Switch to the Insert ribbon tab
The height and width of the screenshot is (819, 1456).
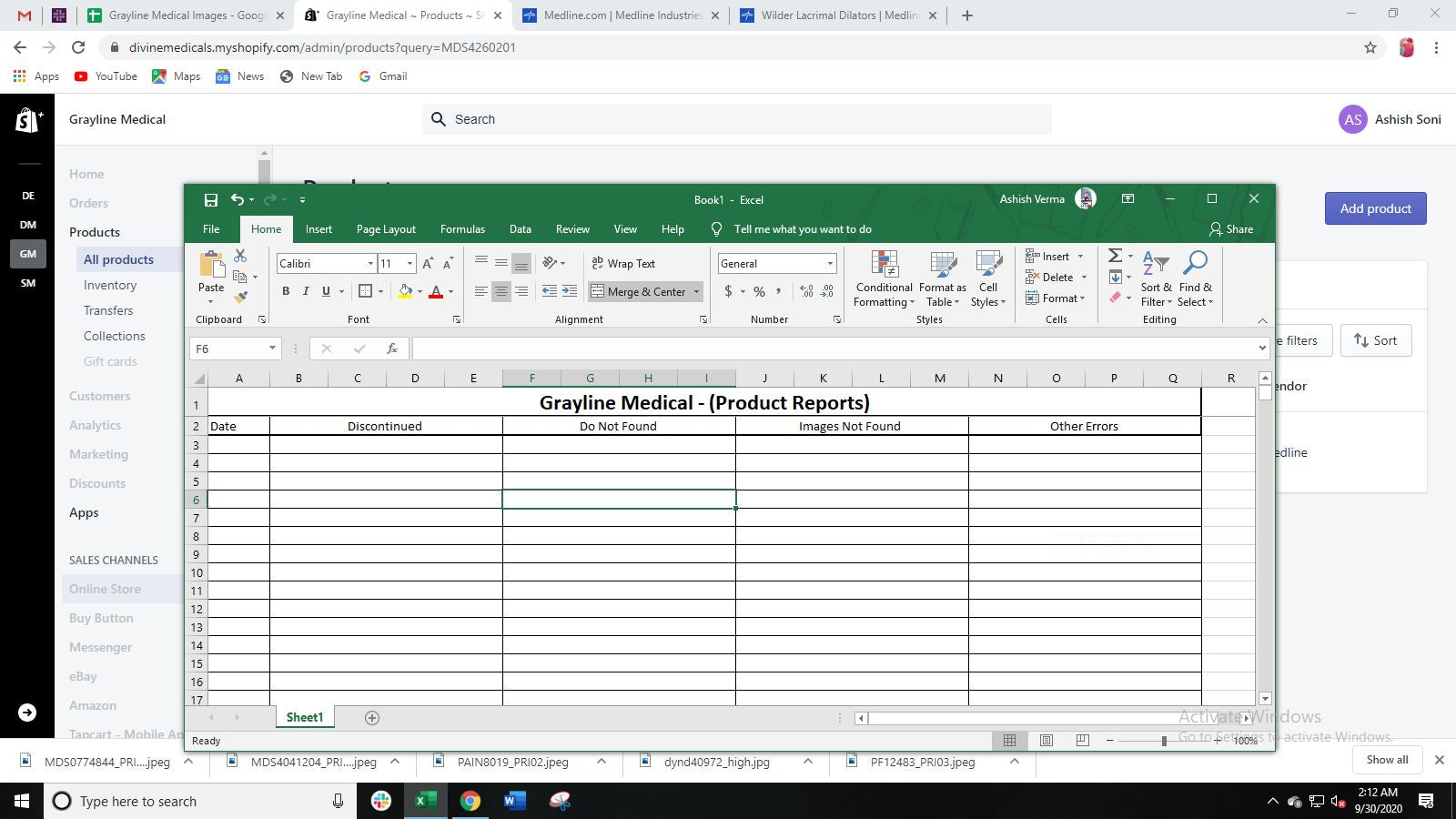coord(318,229)
